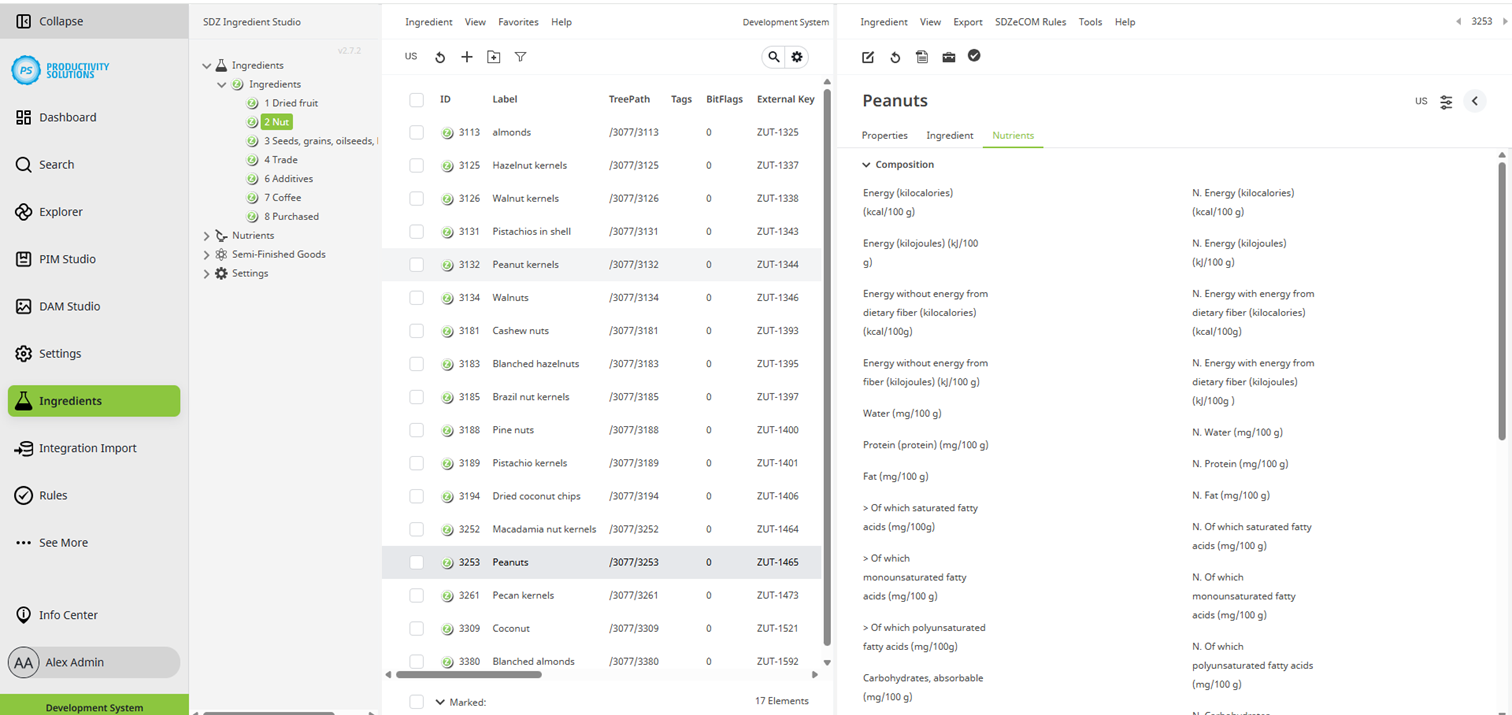This screenshot has height=715, width=1512.
Task: Toggle the select-all checkbox above the ID column
Action: click(x=416, y=99)
